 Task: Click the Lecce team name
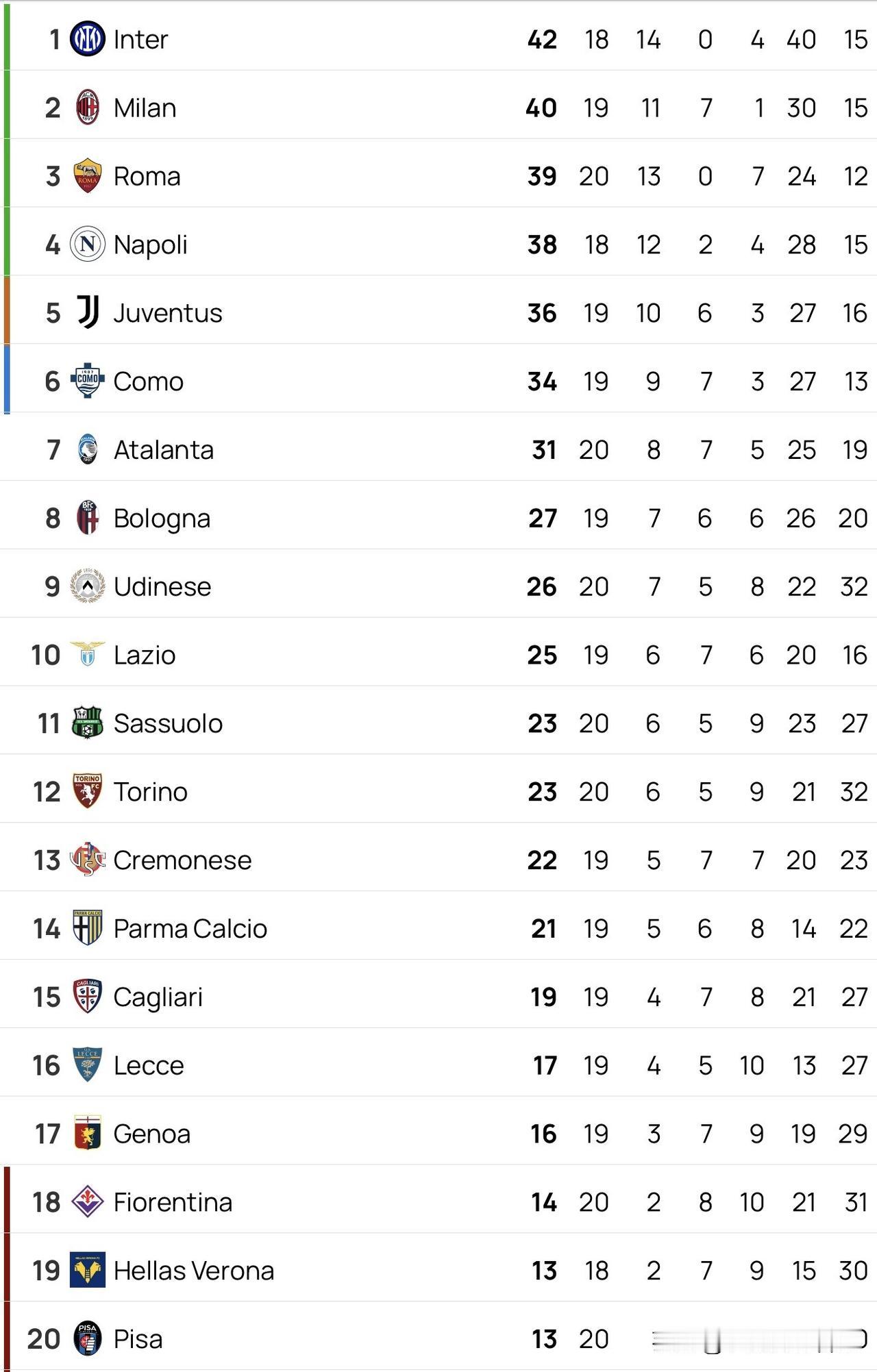click(x=149, y=1066)
